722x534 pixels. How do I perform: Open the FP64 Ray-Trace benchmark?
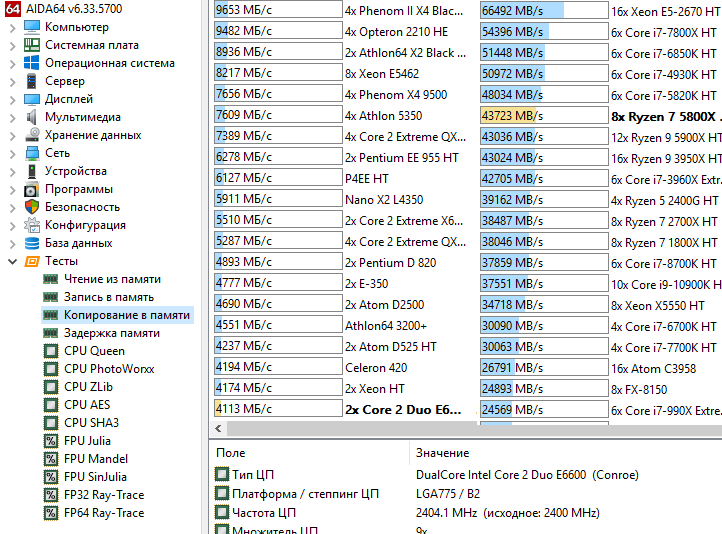104,513
